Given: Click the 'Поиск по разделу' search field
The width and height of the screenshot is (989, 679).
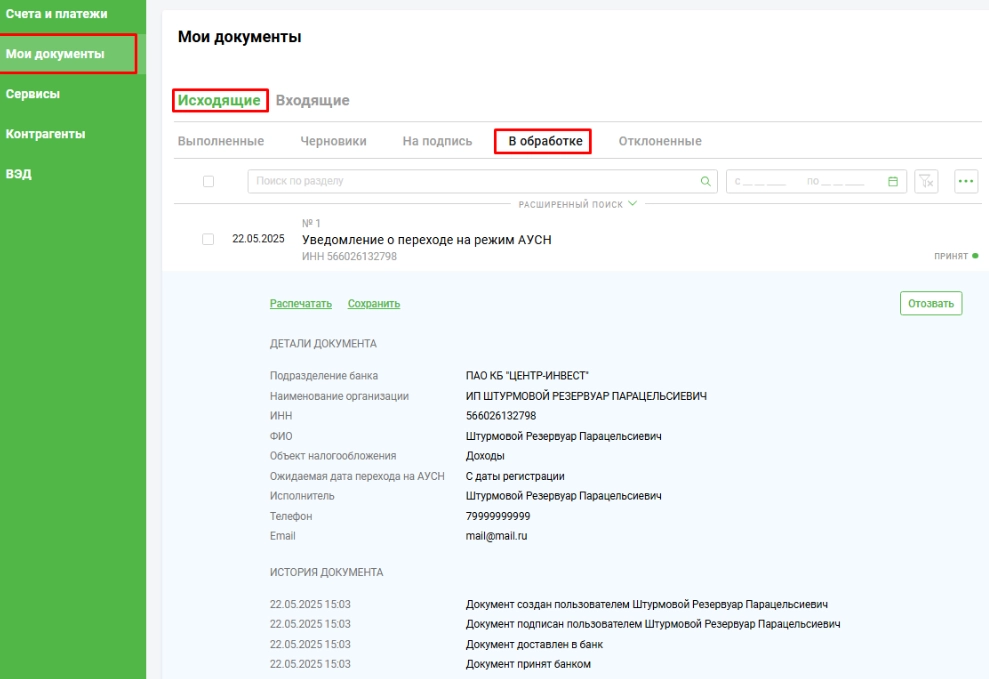Looking at the screenshot, I should 470,182.
